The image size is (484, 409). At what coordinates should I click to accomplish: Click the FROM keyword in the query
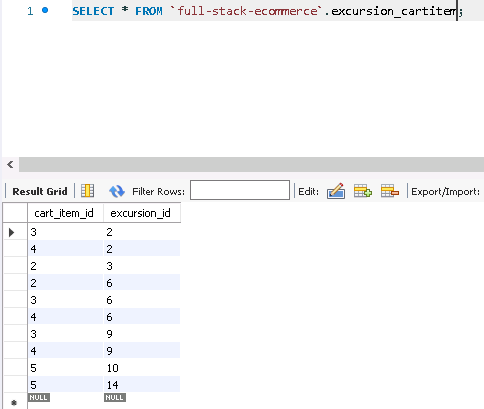click(x=149, y=11)
